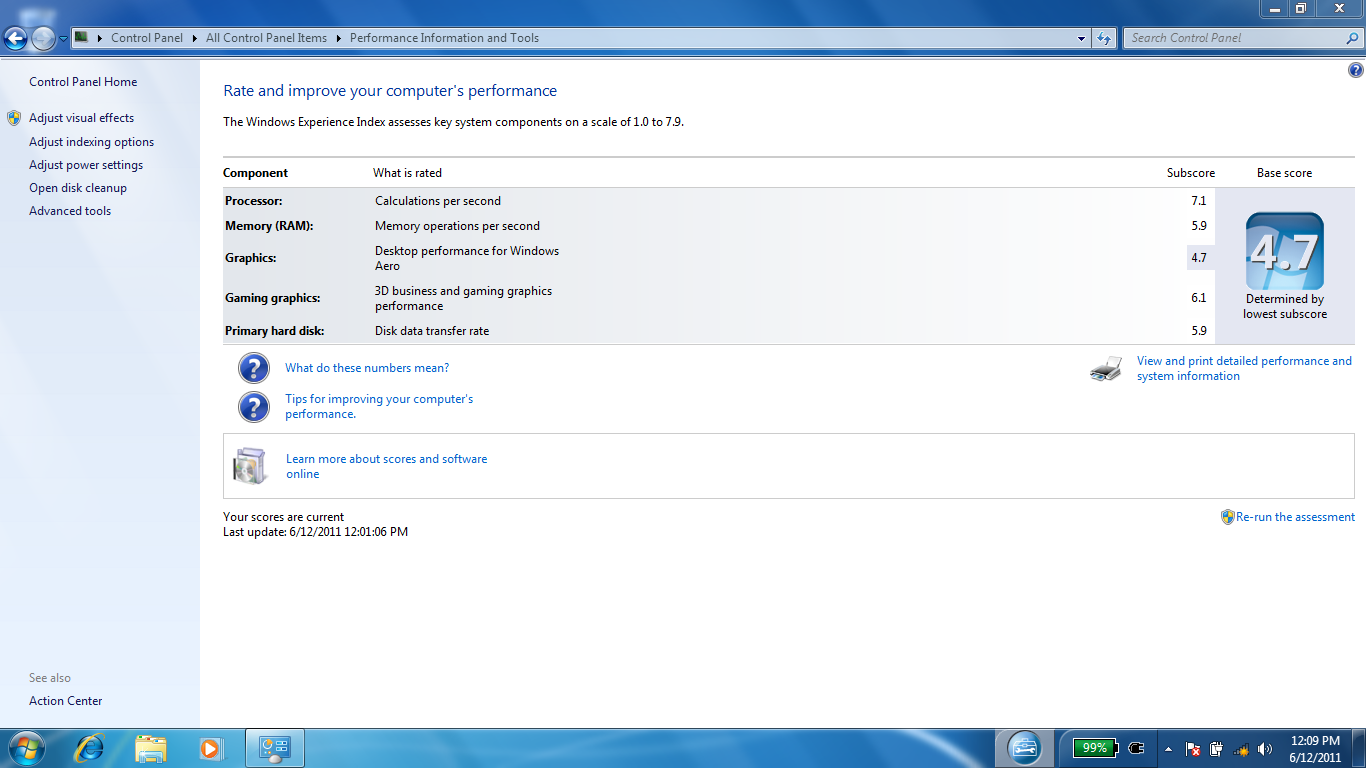Click the search magnifier icon
1366x768 pixels.
click(x=1352, y=38)
